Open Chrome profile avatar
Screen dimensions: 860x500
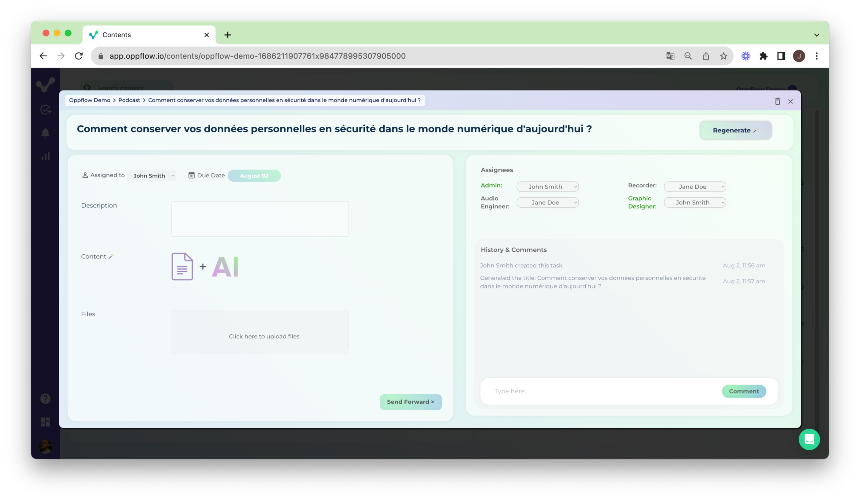coord(799,56)
